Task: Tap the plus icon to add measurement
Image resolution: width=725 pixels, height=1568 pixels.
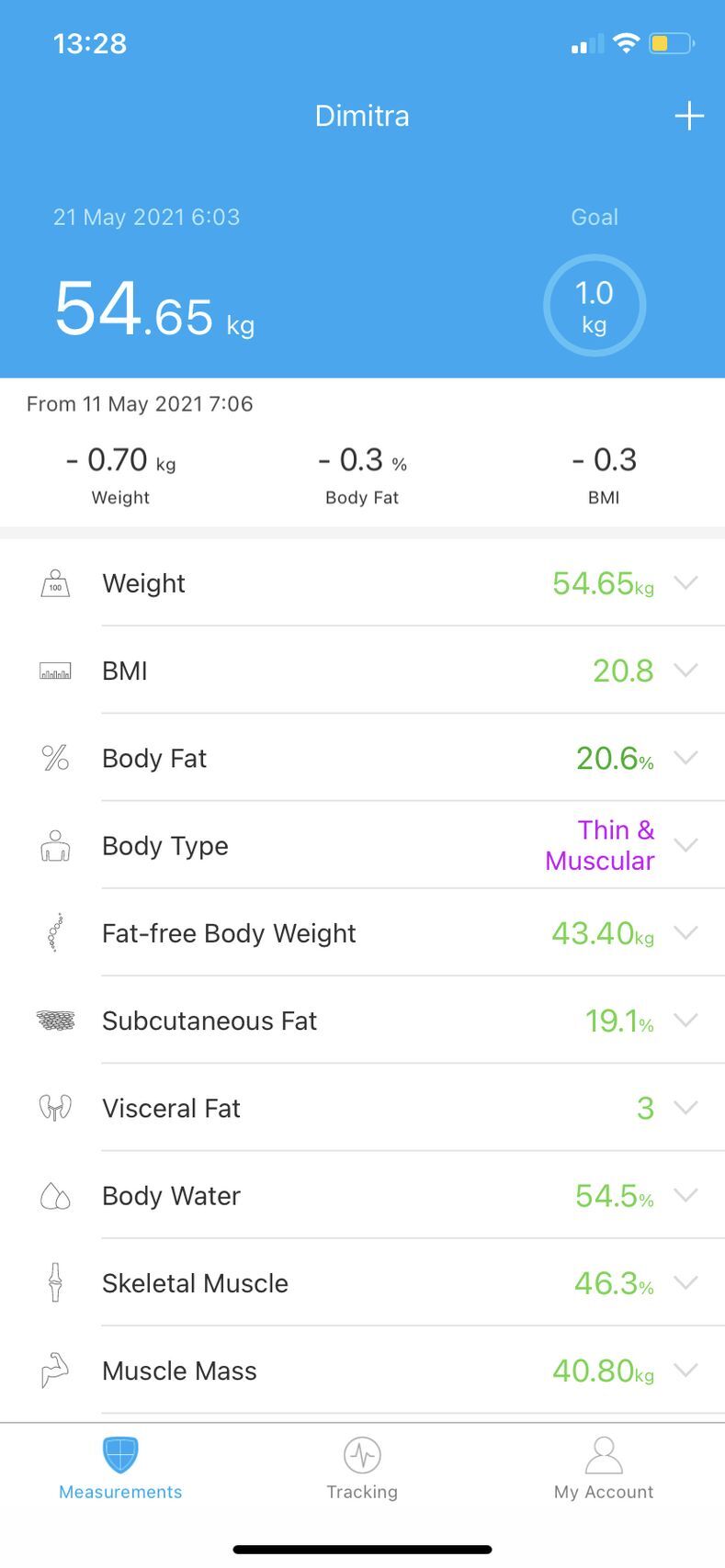Action: 689,117
